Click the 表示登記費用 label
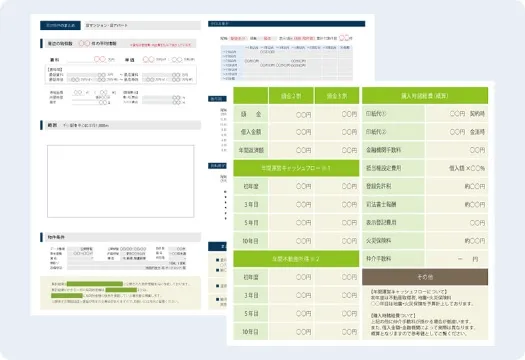This screenshot has width=525, height=360. [x=393, y=222]
